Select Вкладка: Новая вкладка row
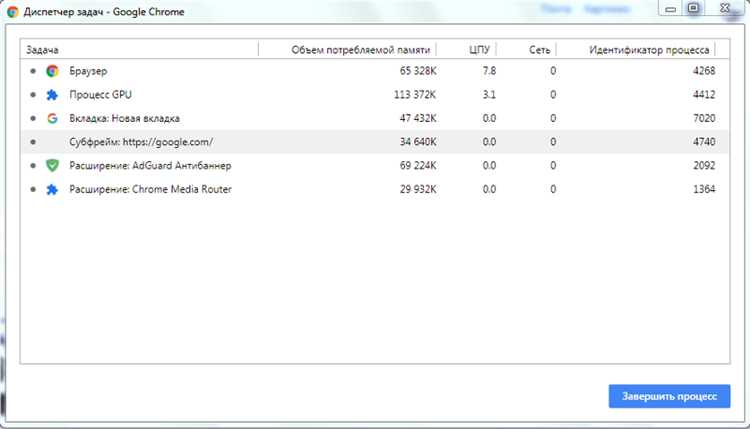 pos(375,118)
